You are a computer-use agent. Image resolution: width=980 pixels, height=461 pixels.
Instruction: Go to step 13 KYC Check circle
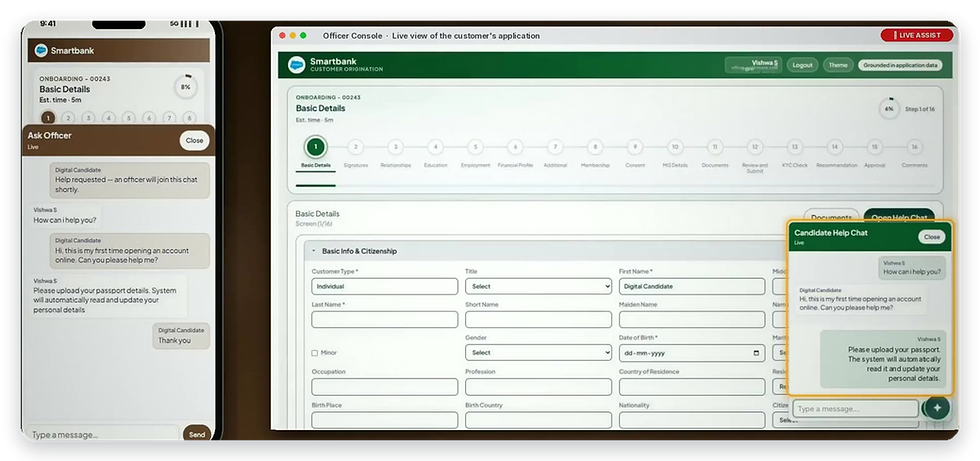pyautogui.click(x=794, y=147)
